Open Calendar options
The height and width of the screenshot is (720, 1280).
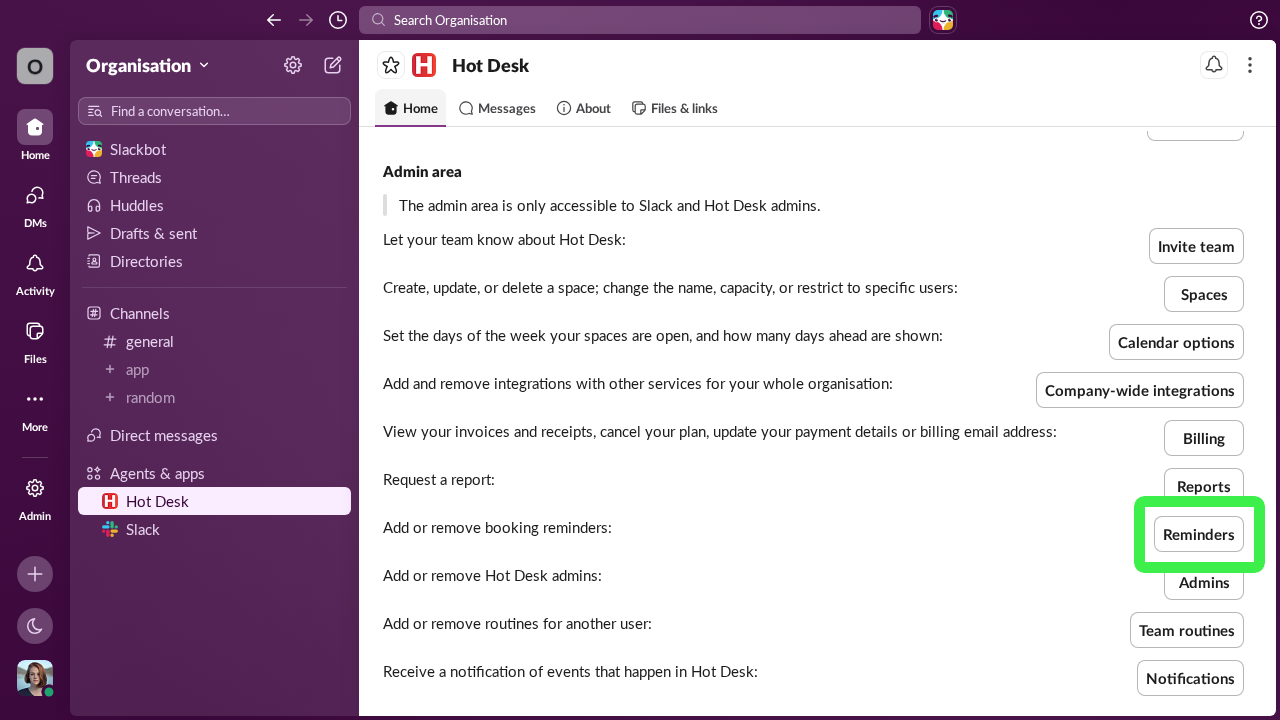pos(1176,342)
